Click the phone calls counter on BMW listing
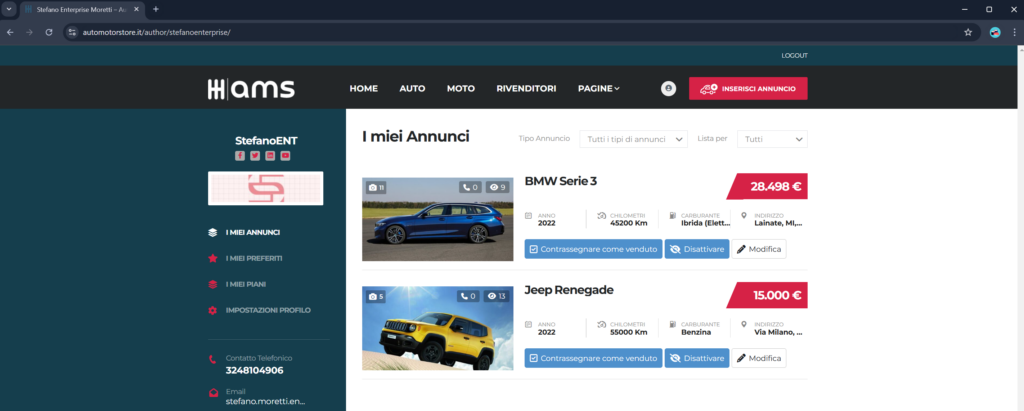1024x411 pixels. click(x=470, y=188)
